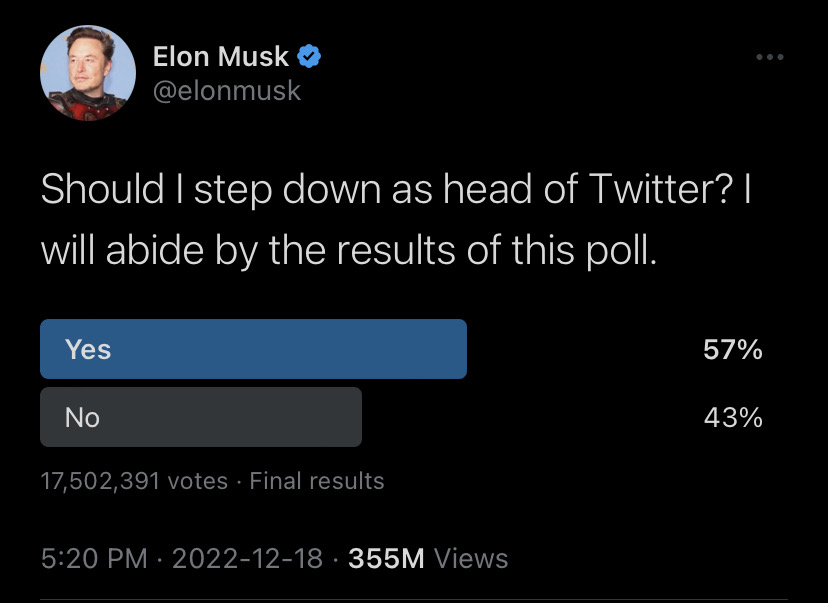
Task: Open the three-dot more options menu
Action: click(x=770, y=57)
